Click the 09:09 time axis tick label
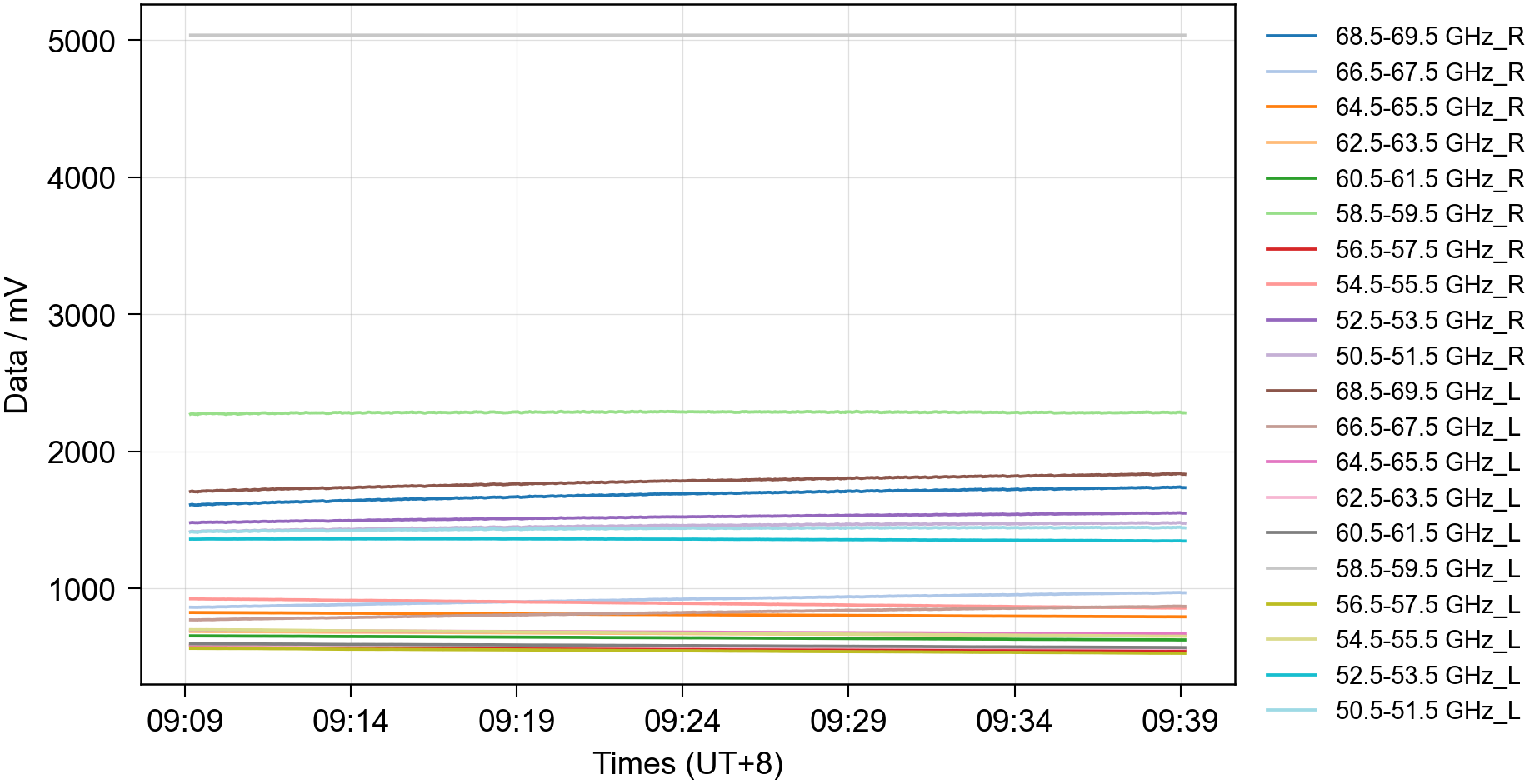 pyautogui.click(x=185, y=722)
